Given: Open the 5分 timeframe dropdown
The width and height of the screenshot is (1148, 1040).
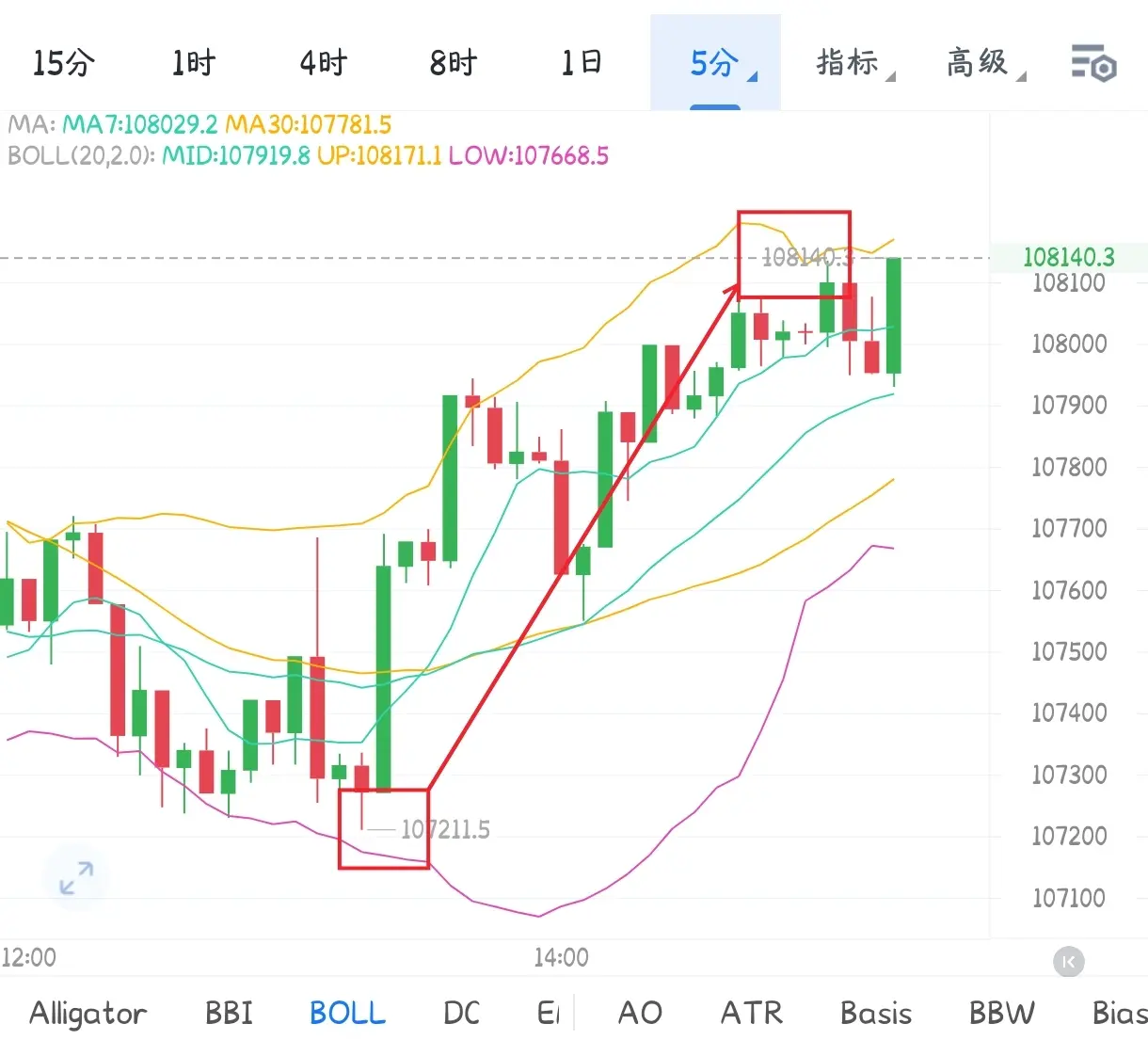Looking at the screenshot, I should click(x=716, y=63).
